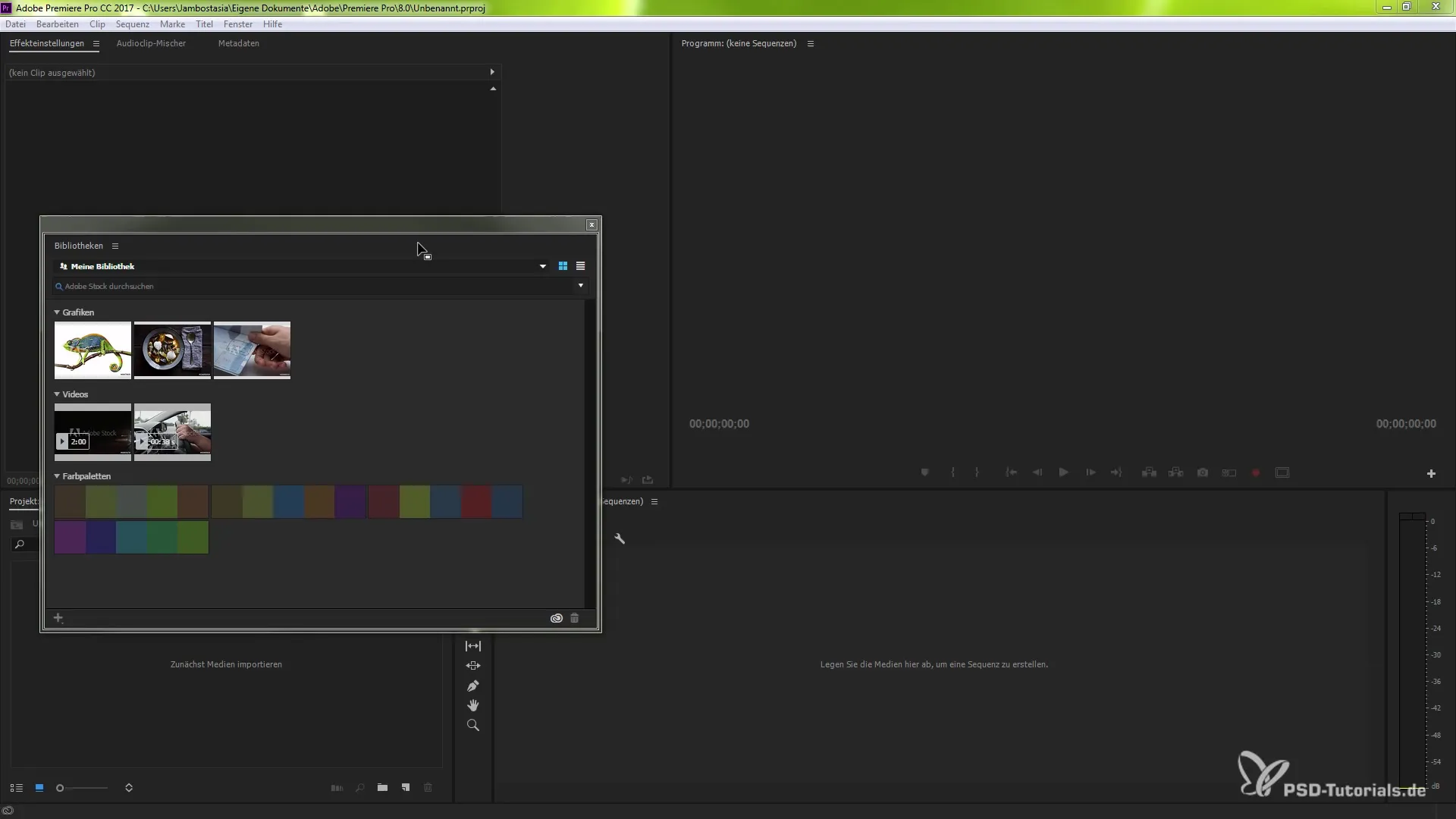This screenshot has width=1456, height=819.
Task: Switch to the Audioclip-Mischer tab
Action: [x=151, y=43]
